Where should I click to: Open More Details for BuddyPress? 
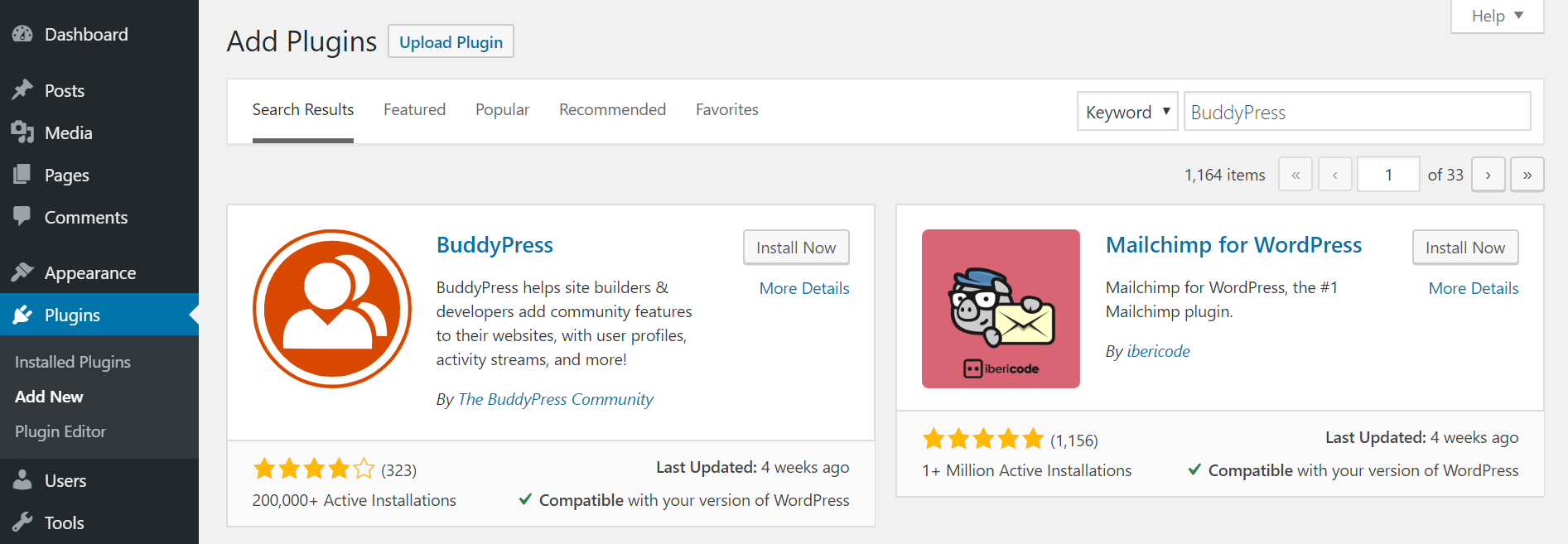tap(804, 288)
